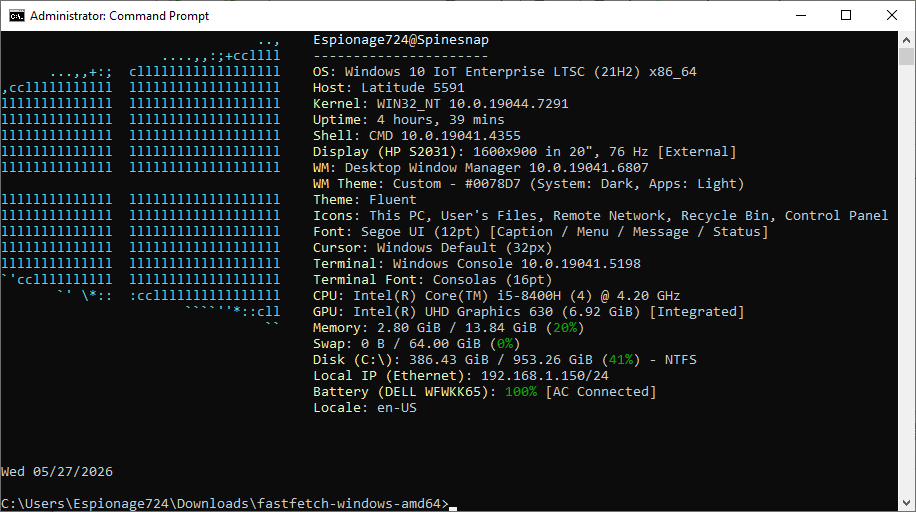Maximize the Command Prompt window
The width and height of the screenshot is (916, 512).
click(x=846, y=15)
